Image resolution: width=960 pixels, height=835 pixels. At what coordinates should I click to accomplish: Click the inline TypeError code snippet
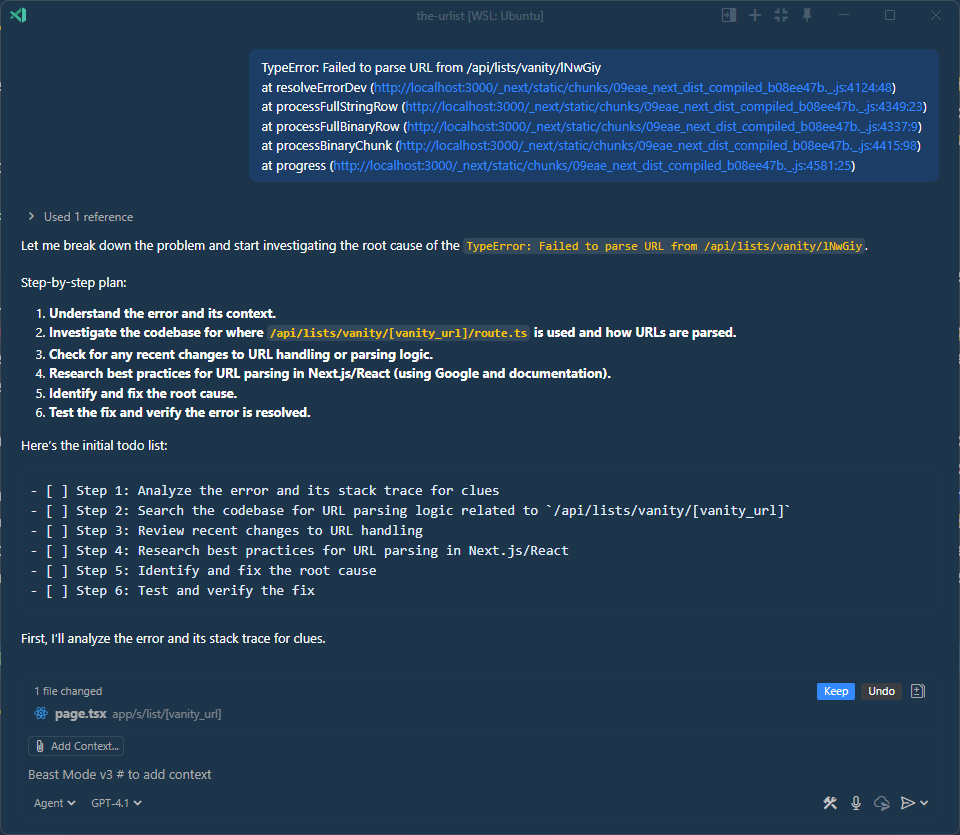pos(664,246)
